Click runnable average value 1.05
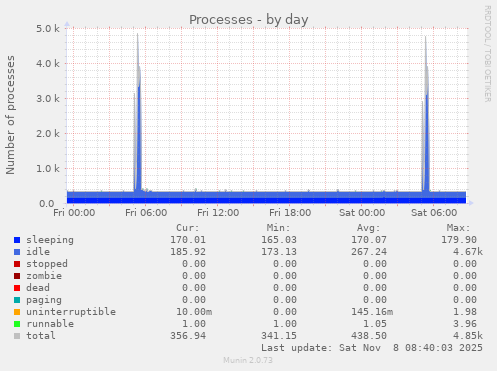This screenshot has width=497, height=371. point(375,324)
